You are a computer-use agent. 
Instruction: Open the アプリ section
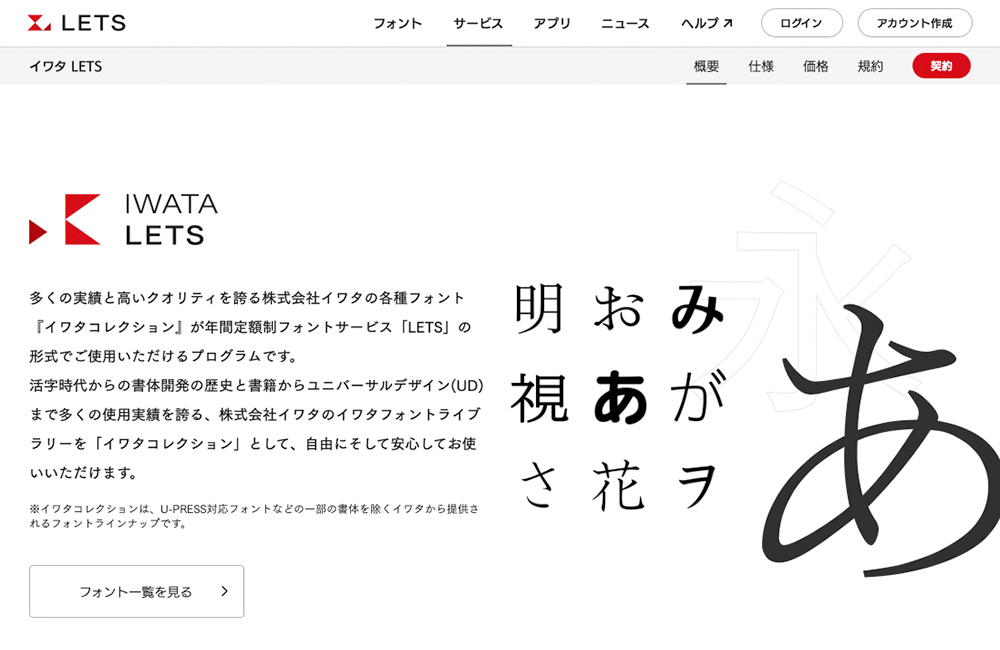[x=551, y=21]
